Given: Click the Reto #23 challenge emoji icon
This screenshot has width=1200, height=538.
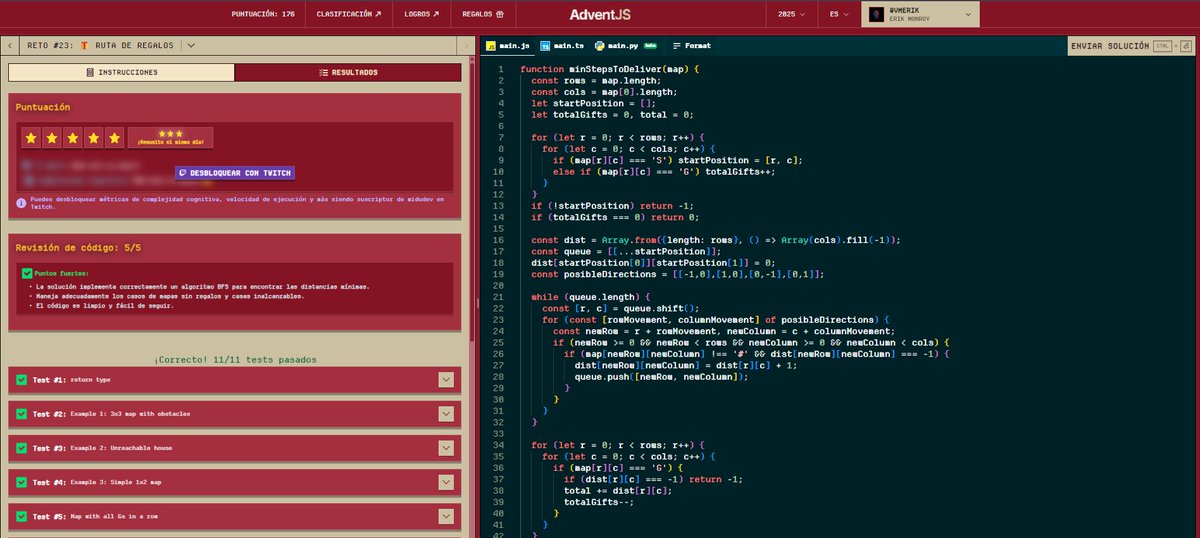Looking at the screenshot, I should tap(85, 45).
